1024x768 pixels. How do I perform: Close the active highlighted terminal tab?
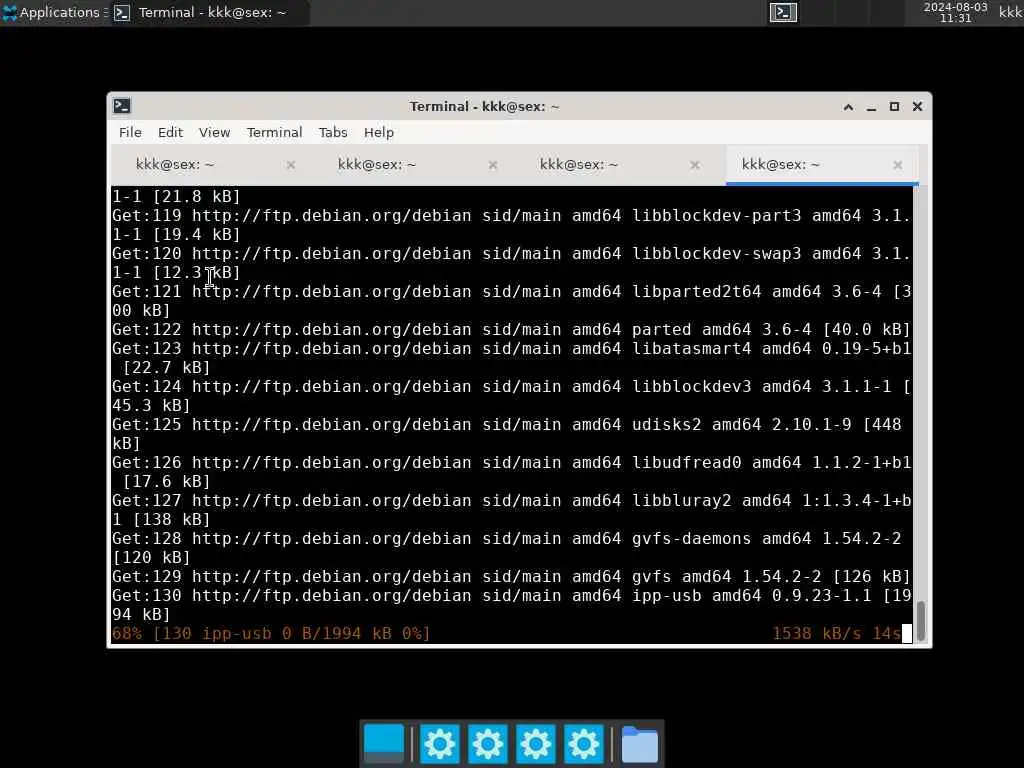898,165
